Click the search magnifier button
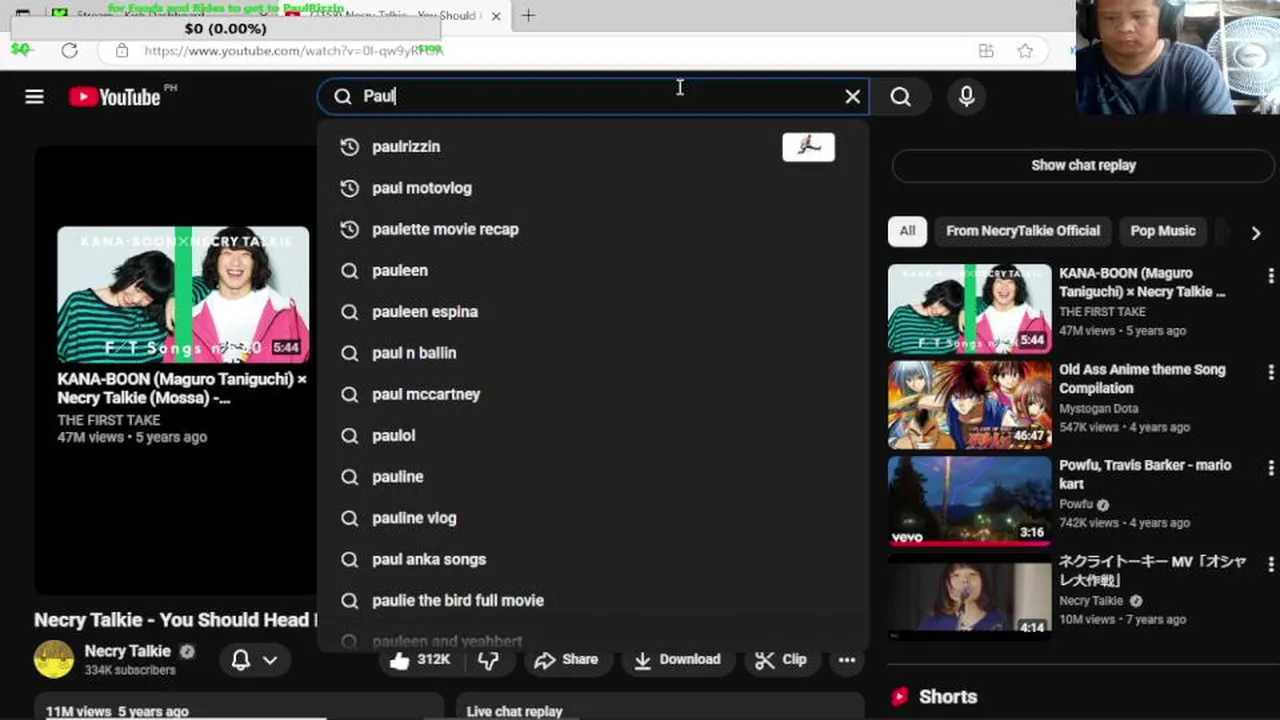Screen dimensions: 1280x720 point(901,96)
